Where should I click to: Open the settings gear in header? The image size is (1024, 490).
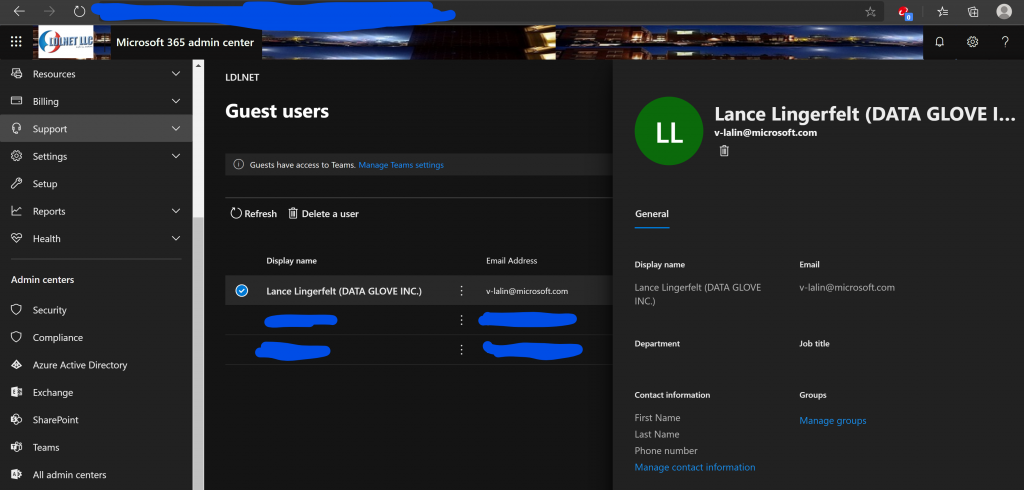coord(972,42)
